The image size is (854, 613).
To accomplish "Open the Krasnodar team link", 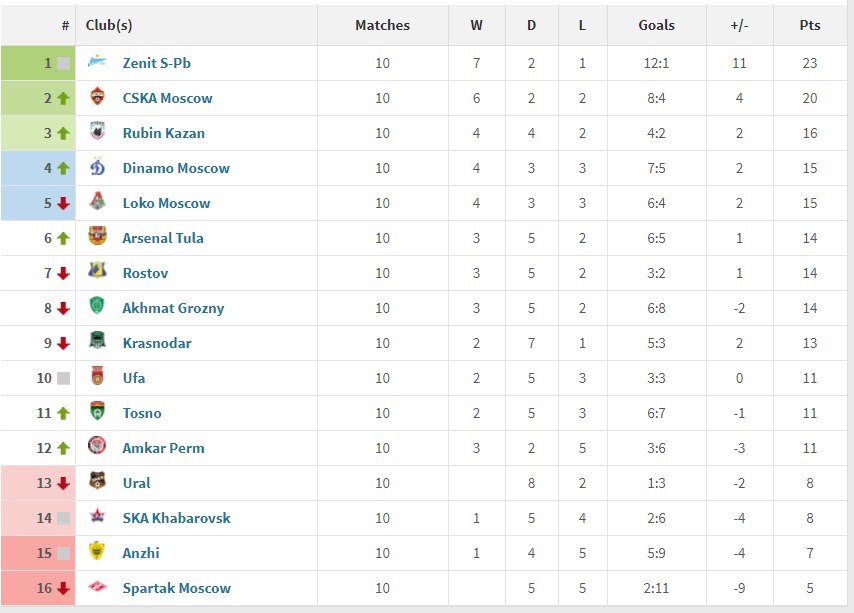I will [x=157, y=343].
